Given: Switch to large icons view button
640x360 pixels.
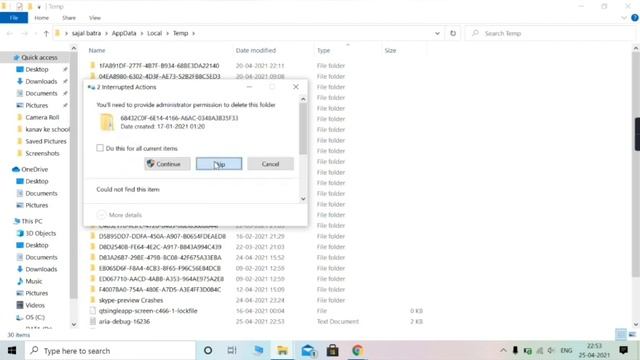Looking at the screenshot, I should (632, 335).
